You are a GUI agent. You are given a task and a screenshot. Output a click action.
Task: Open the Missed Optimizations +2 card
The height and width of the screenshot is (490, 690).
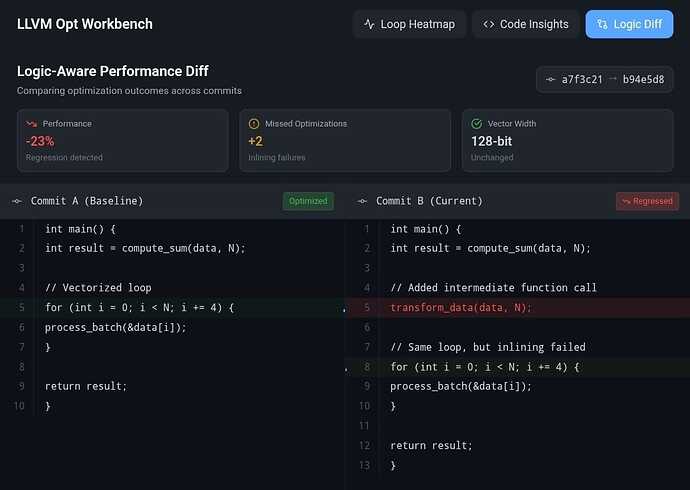(344, 140)
